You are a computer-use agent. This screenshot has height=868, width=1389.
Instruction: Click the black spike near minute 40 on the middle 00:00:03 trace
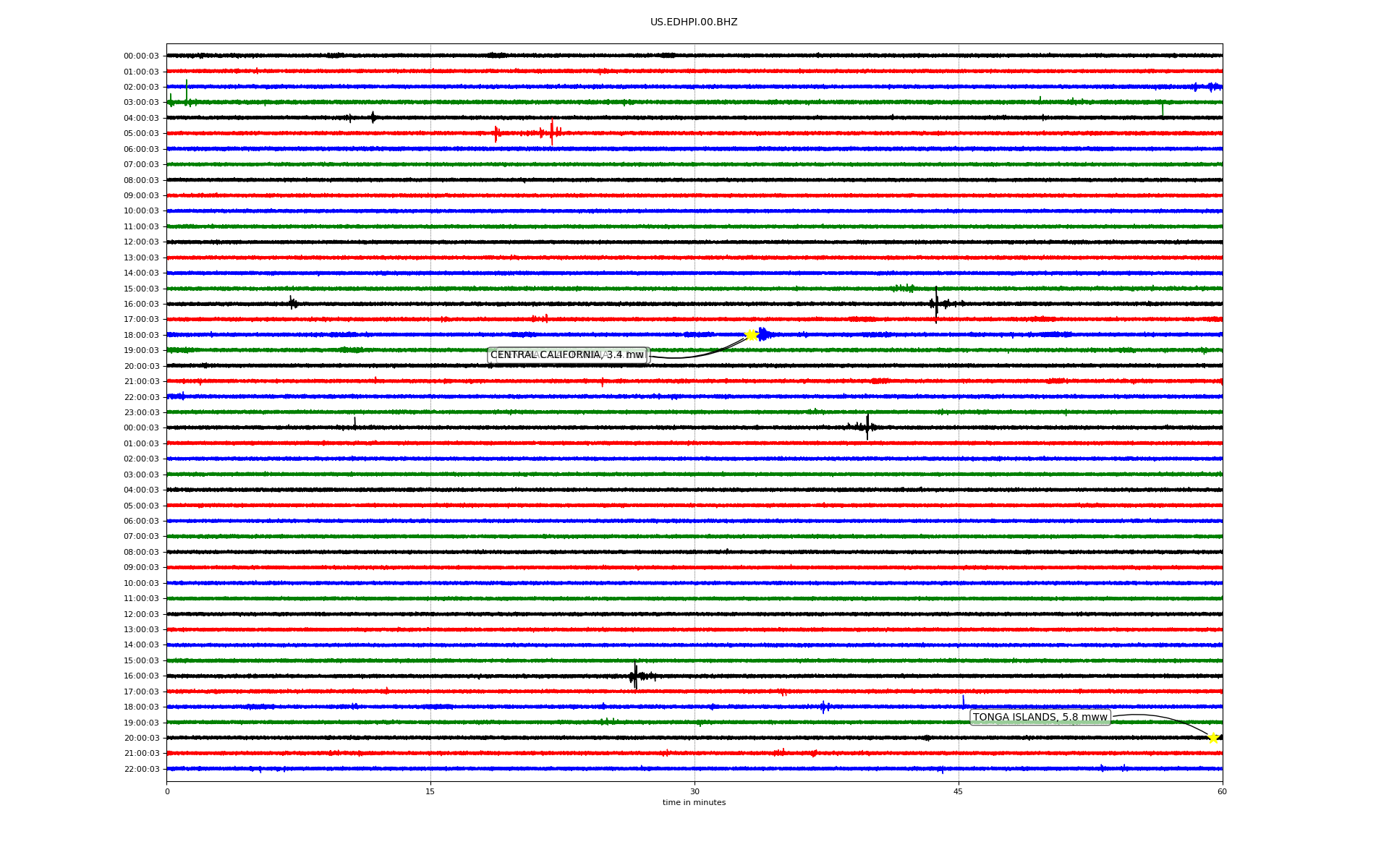[x=867, y=427]
